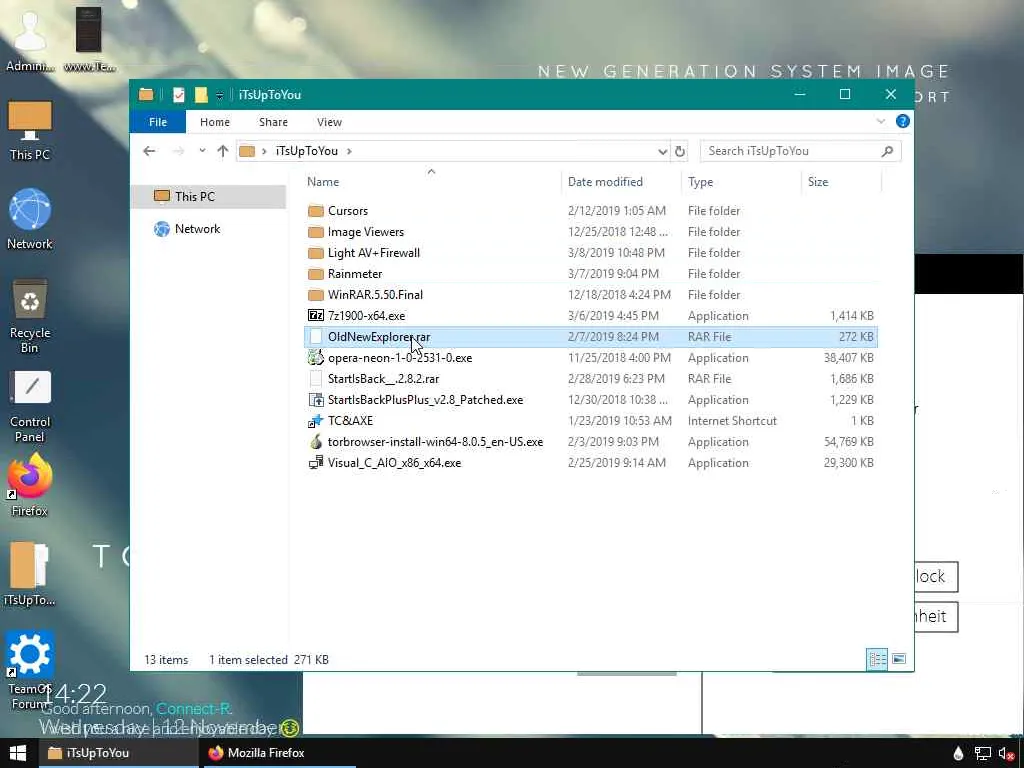The height and width of the screenshot is (768, 1024).
Task: Select StartIsBackPlusPlus_v2.8_Patched.exe icon
Action: click(315, 400)
